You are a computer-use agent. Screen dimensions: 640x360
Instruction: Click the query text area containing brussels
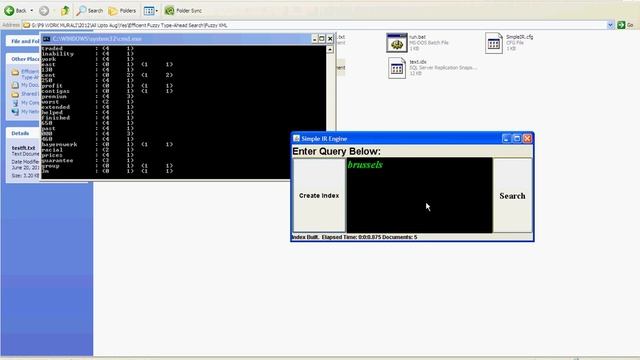pyautogui.click(x=419, y=195)
